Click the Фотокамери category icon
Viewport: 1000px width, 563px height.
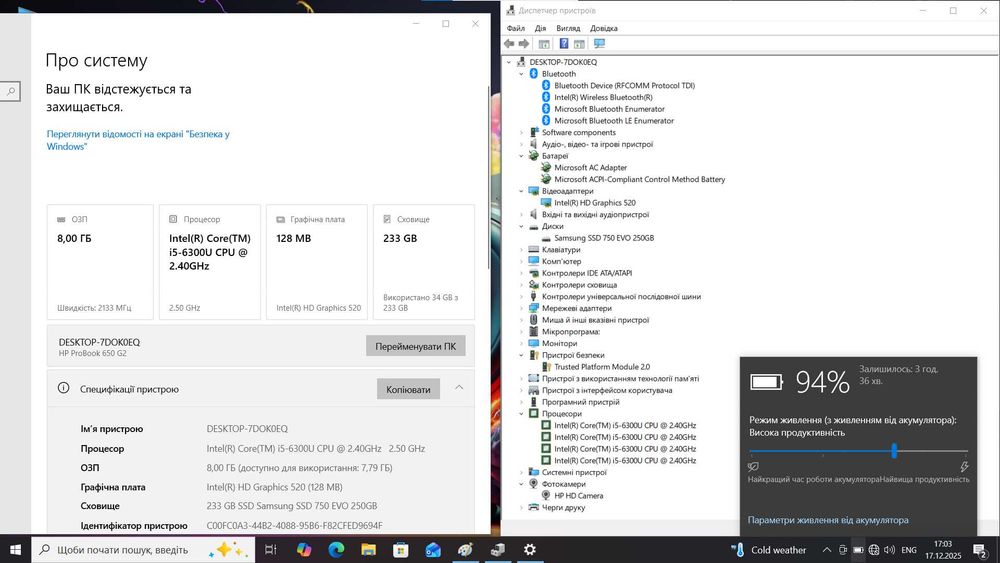(x=534, y=484)
